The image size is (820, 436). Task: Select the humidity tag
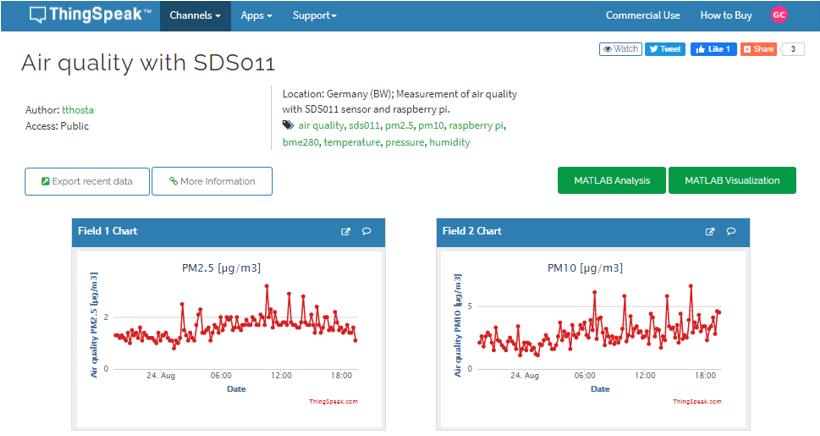click(x=450, y=142)
